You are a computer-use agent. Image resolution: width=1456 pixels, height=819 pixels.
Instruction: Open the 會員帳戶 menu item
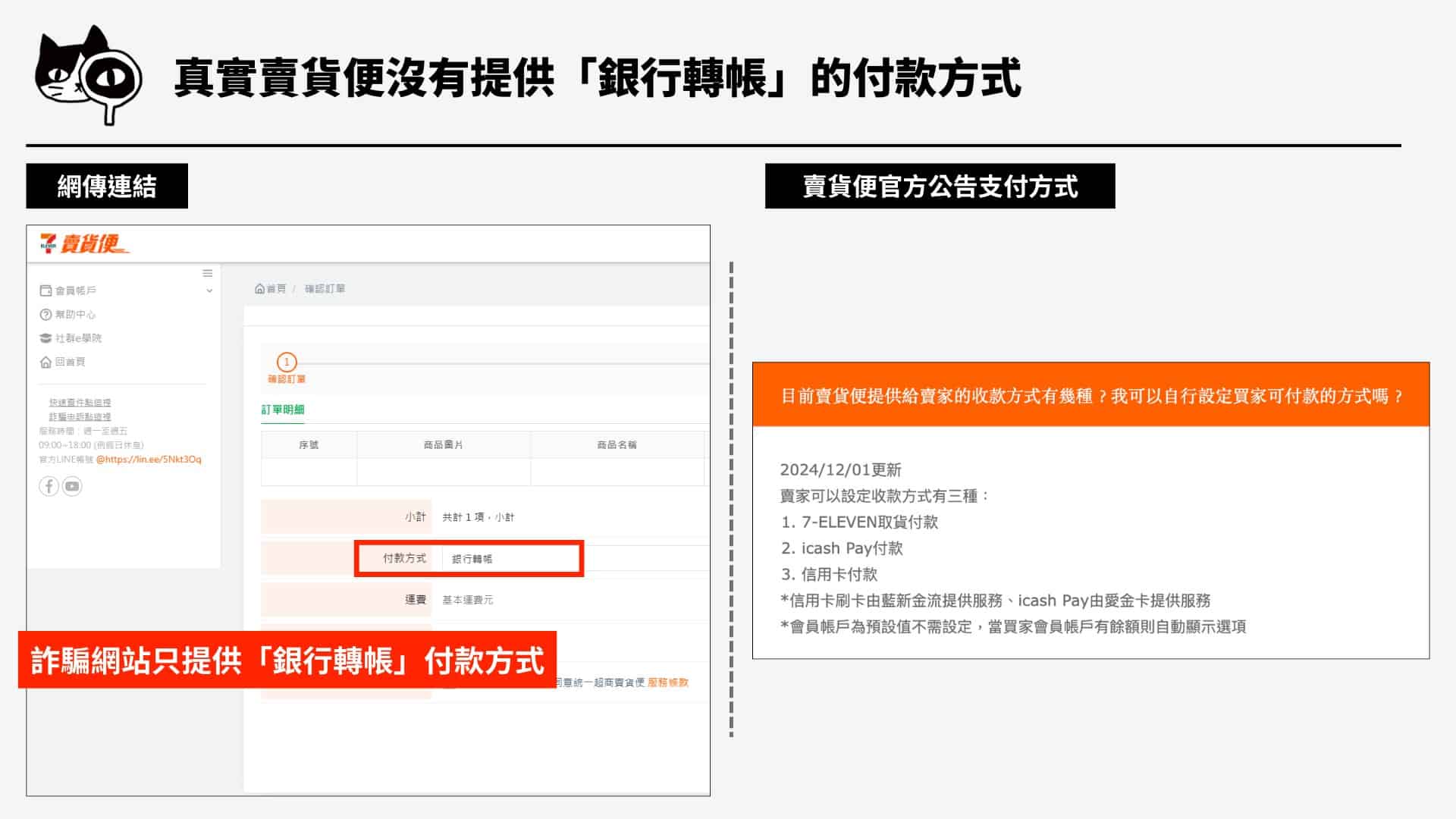tap(76, 290)
